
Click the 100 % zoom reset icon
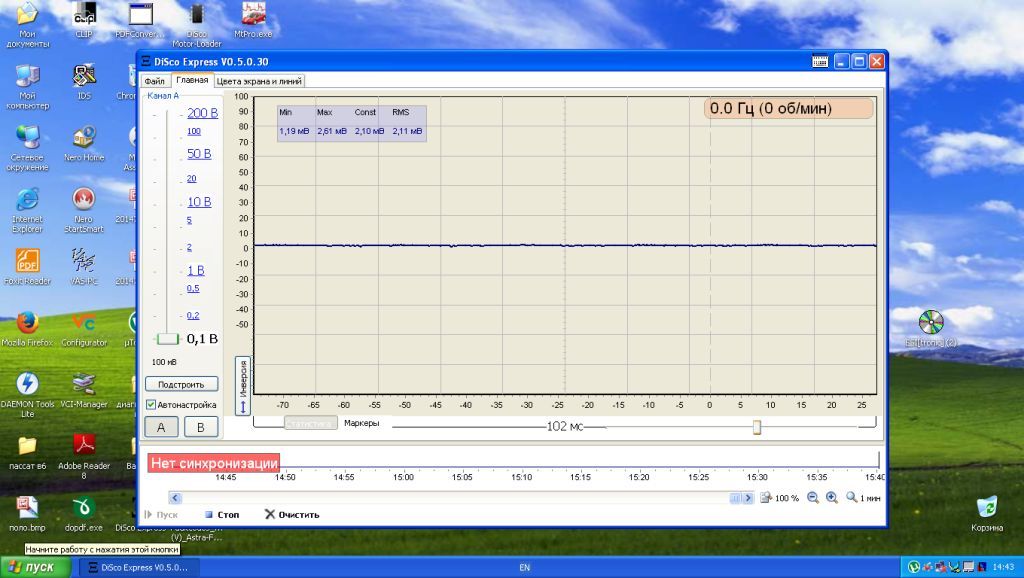pyautogui.click(x=766, y=498)
